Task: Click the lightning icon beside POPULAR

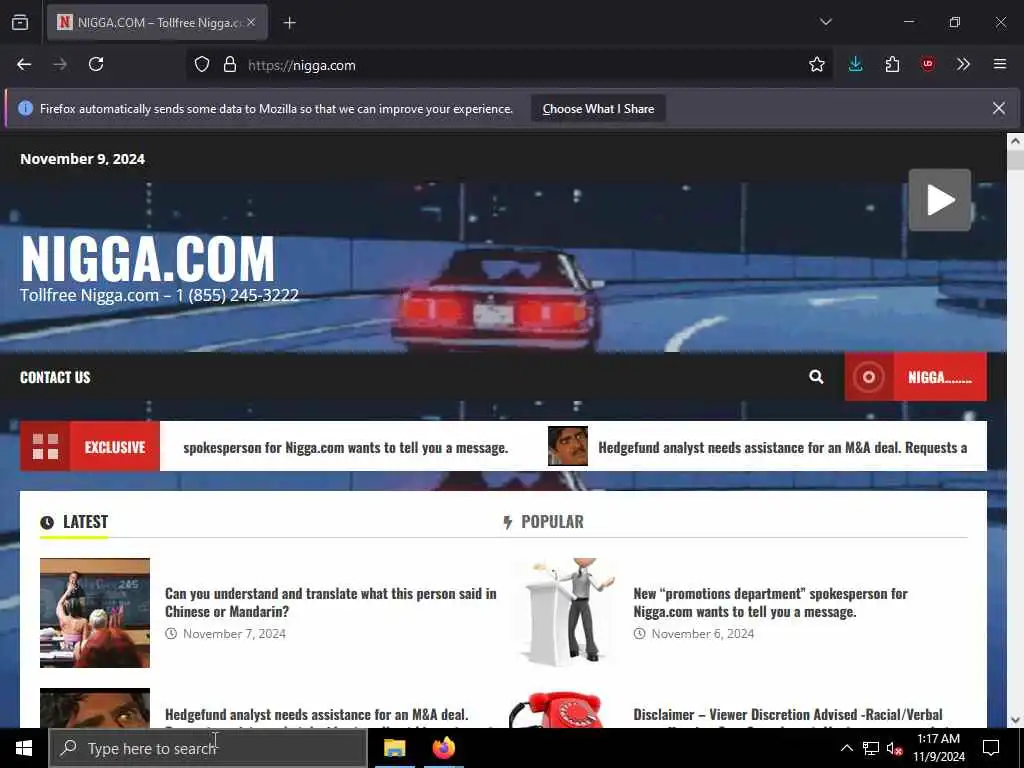Action: tap(507, 522)
